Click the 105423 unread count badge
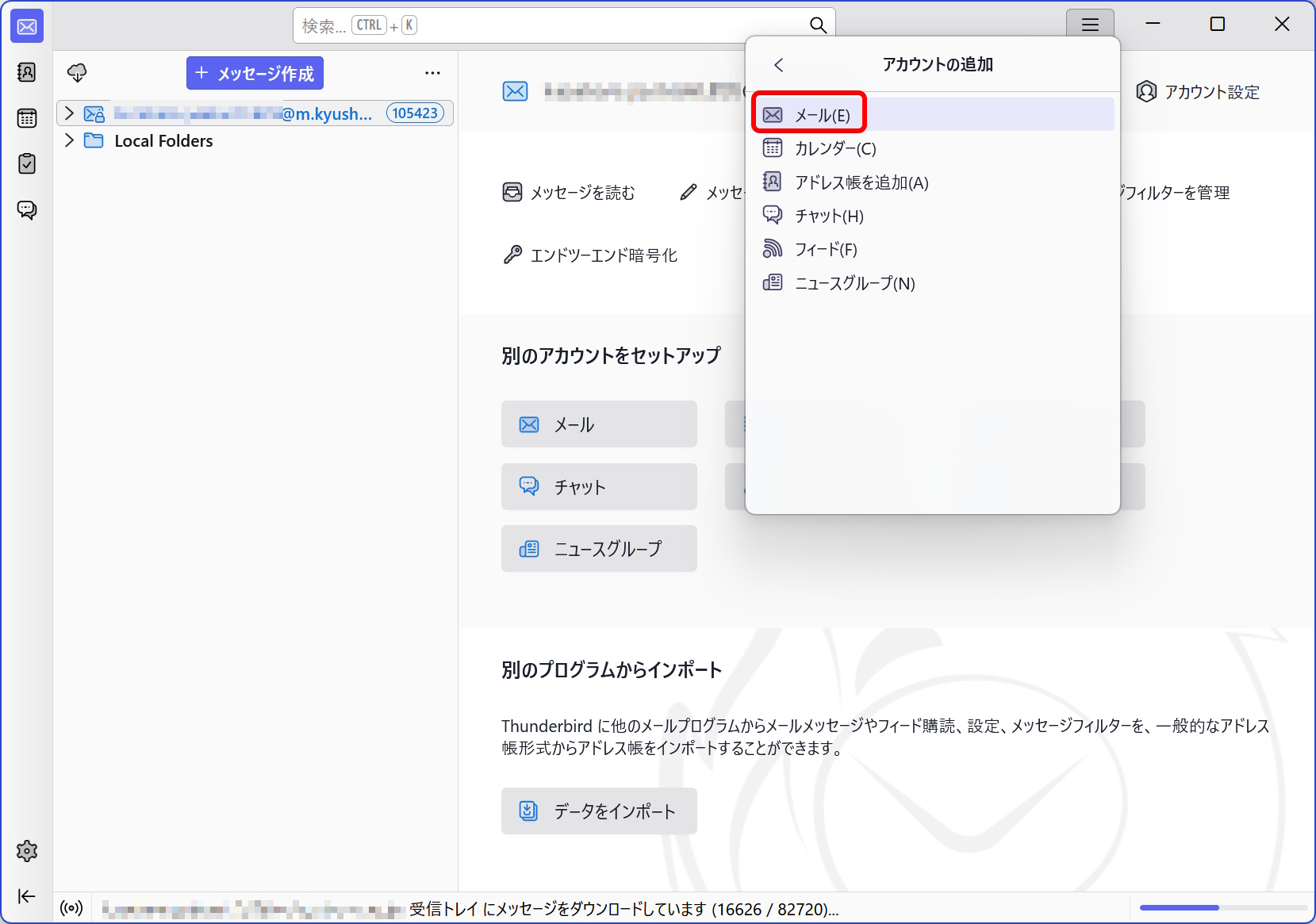The height and width of the screenshot is (924, 1316). [x=415, y=113]
